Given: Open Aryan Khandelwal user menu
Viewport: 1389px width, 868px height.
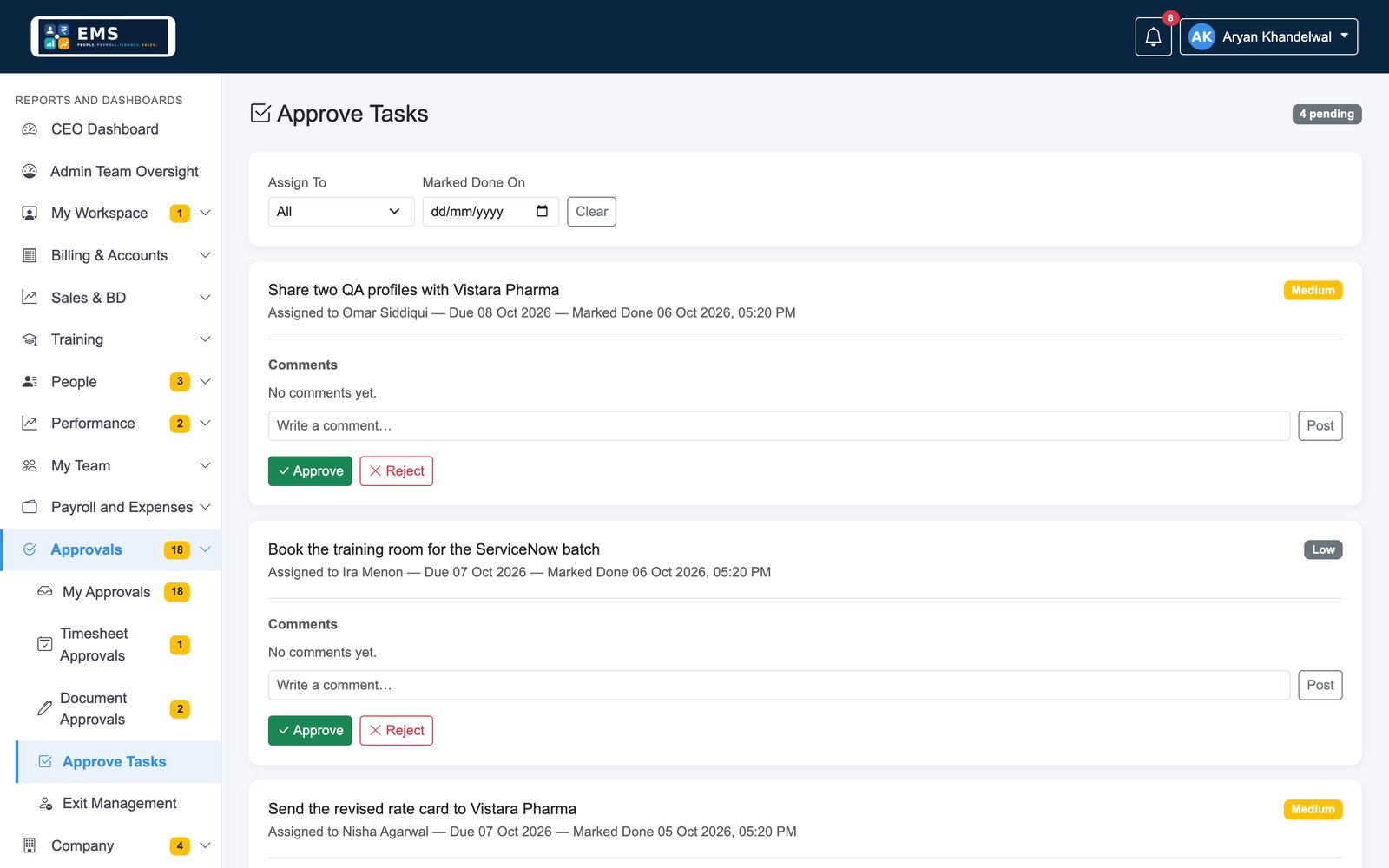Looking at the screenshot, I should click(1268, 36).
